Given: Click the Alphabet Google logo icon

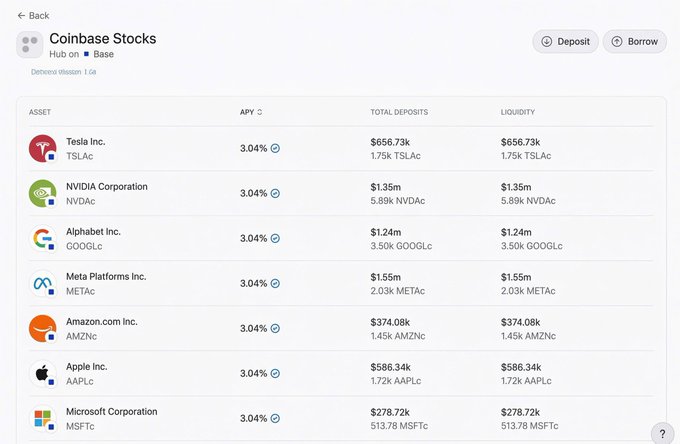Looking at the screenshot, I should pos(42,238).
